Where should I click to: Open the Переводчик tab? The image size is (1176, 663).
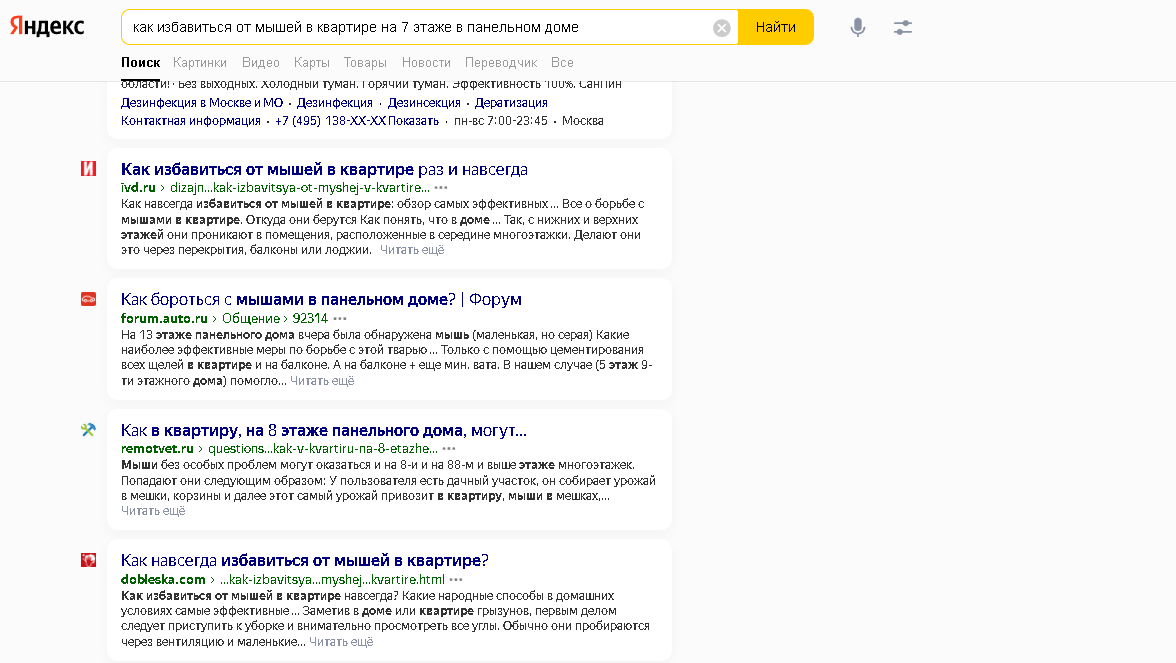[x=501, y=62]
